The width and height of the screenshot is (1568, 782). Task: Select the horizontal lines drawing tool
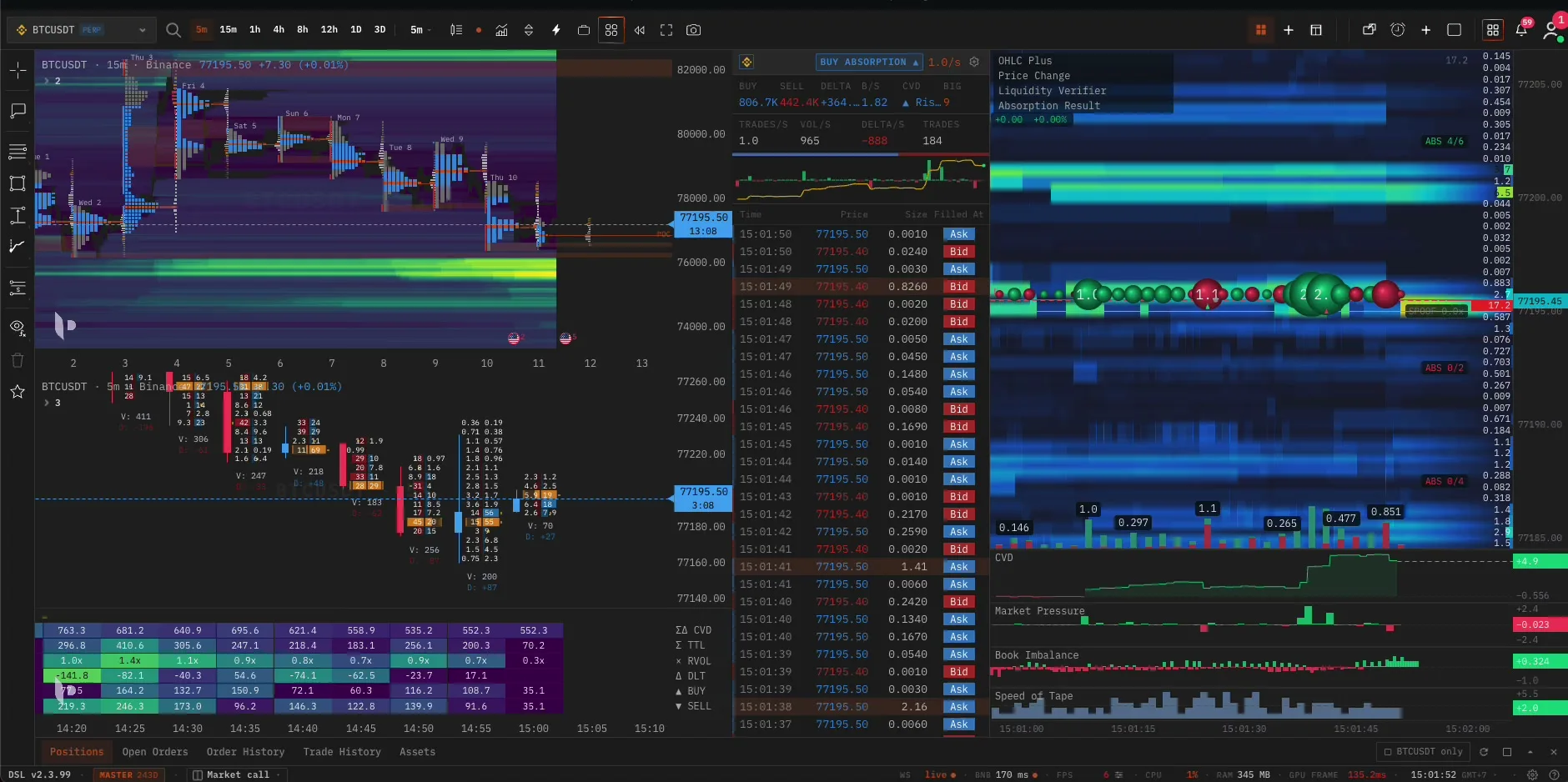coord(18,152)
